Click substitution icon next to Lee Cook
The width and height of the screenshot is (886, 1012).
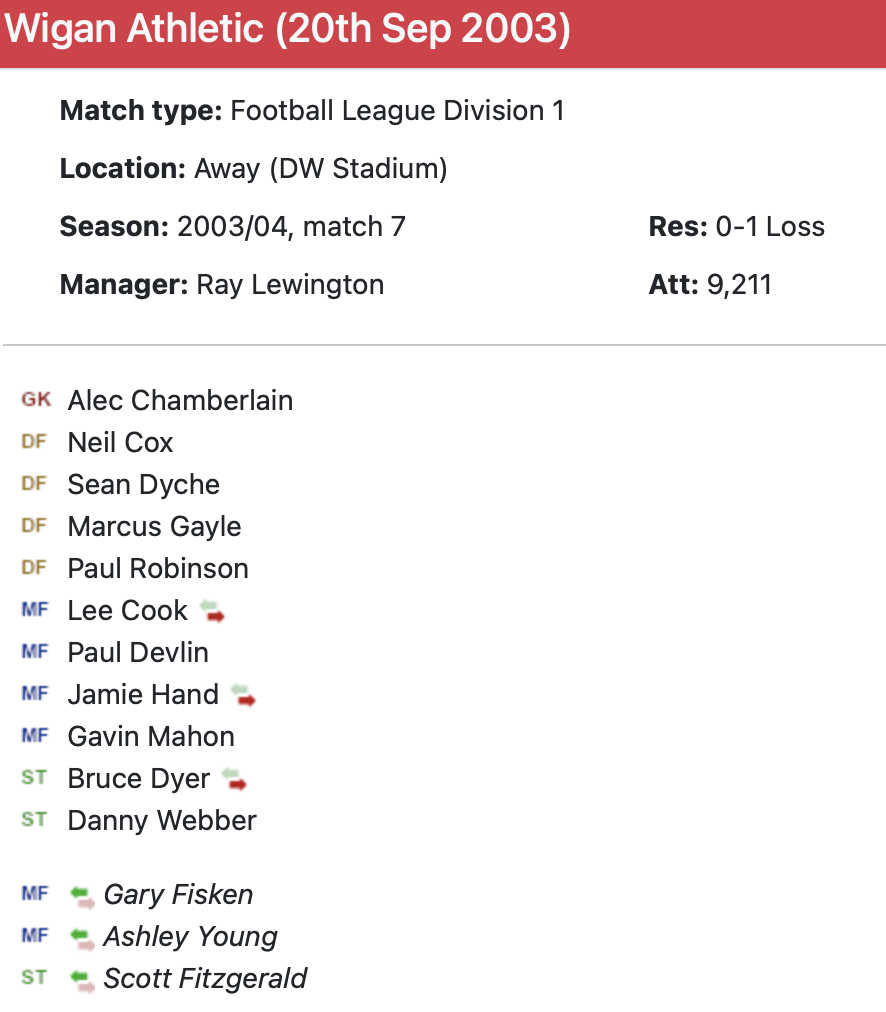coord(212,611)
